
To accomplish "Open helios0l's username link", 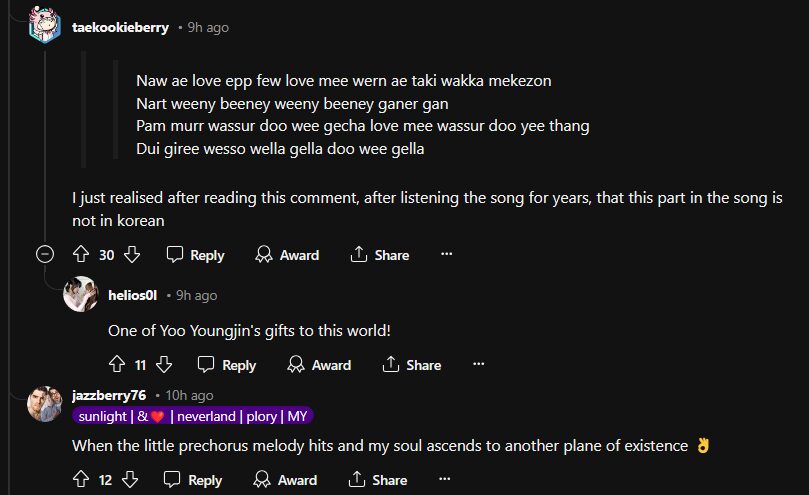I will pos(138,295).
